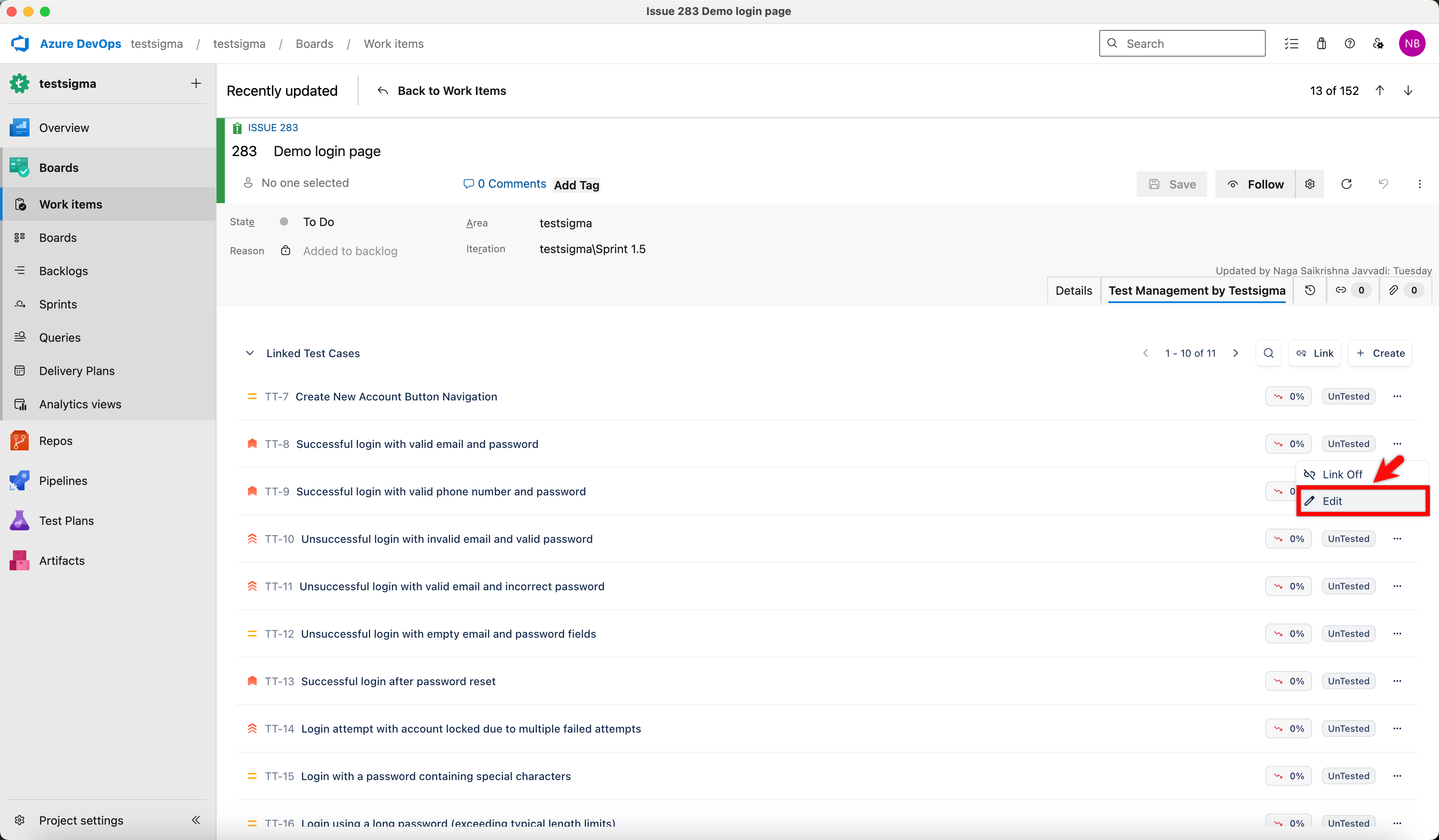Open the Repos section
This screenshot has height=840, width=1439.
coord(55,440)
